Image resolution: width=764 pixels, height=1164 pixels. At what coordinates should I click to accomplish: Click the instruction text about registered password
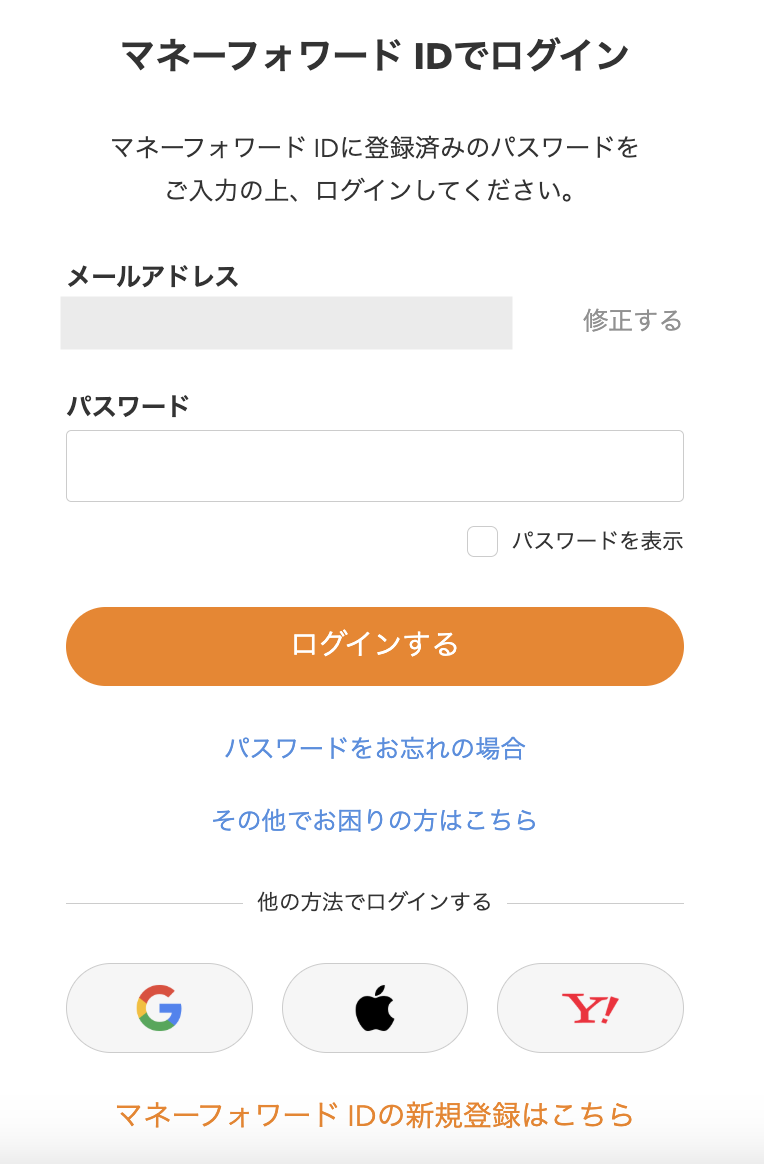tap(374, 169)
